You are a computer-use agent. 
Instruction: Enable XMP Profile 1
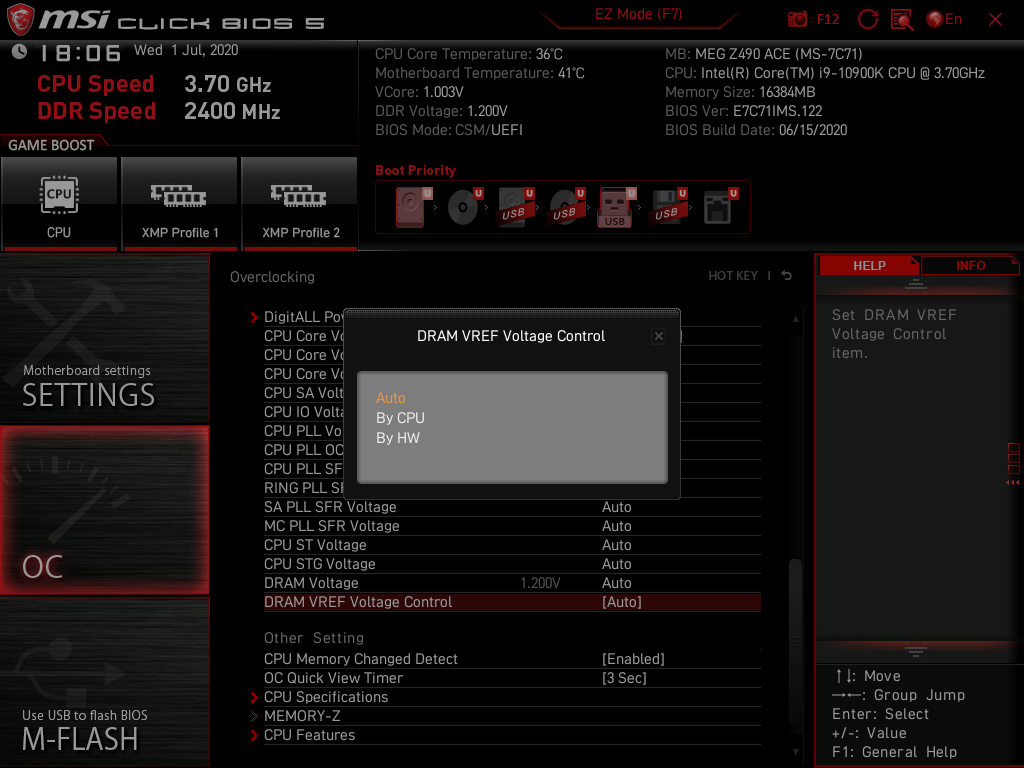tap(180, 204)
